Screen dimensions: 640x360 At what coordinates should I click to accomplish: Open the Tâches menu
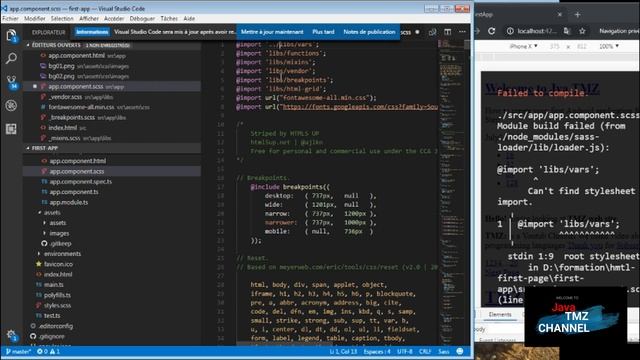pos(169,19)
